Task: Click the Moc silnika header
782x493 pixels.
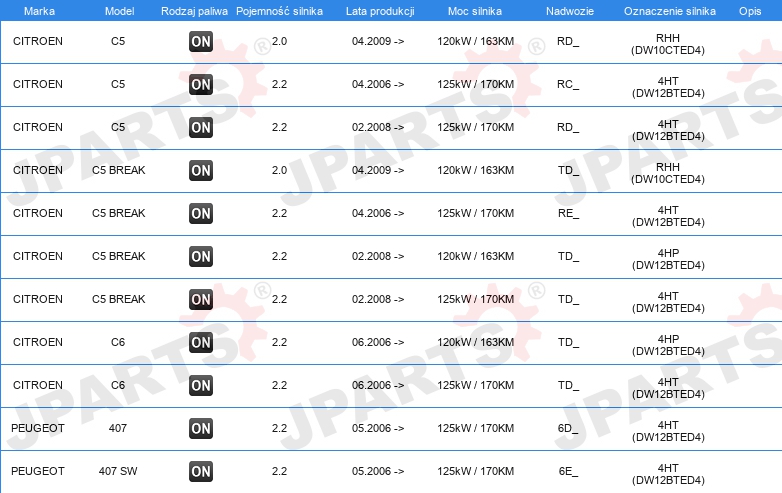Action: coord(475,11)
